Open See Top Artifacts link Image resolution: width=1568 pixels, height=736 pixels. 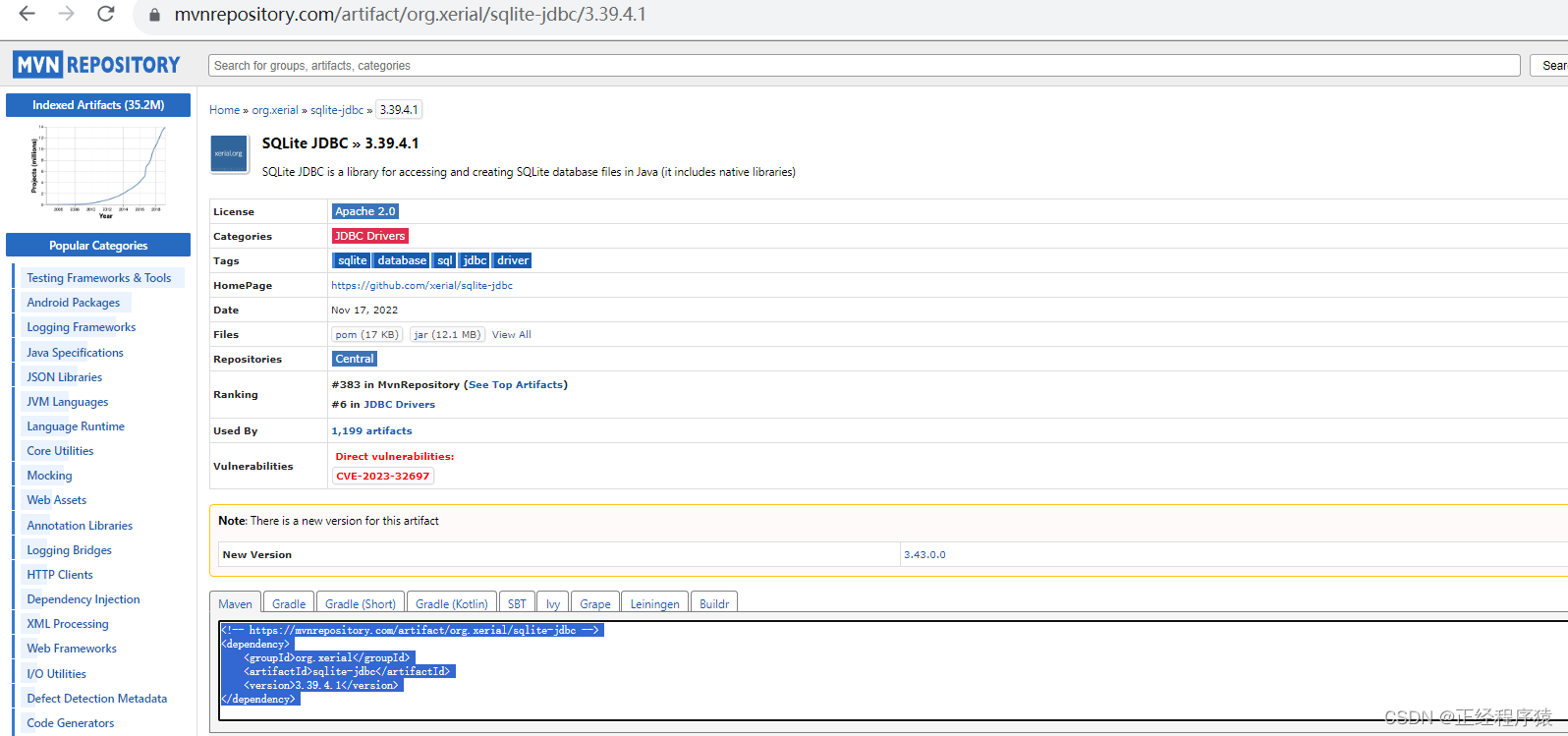[516, 384]
